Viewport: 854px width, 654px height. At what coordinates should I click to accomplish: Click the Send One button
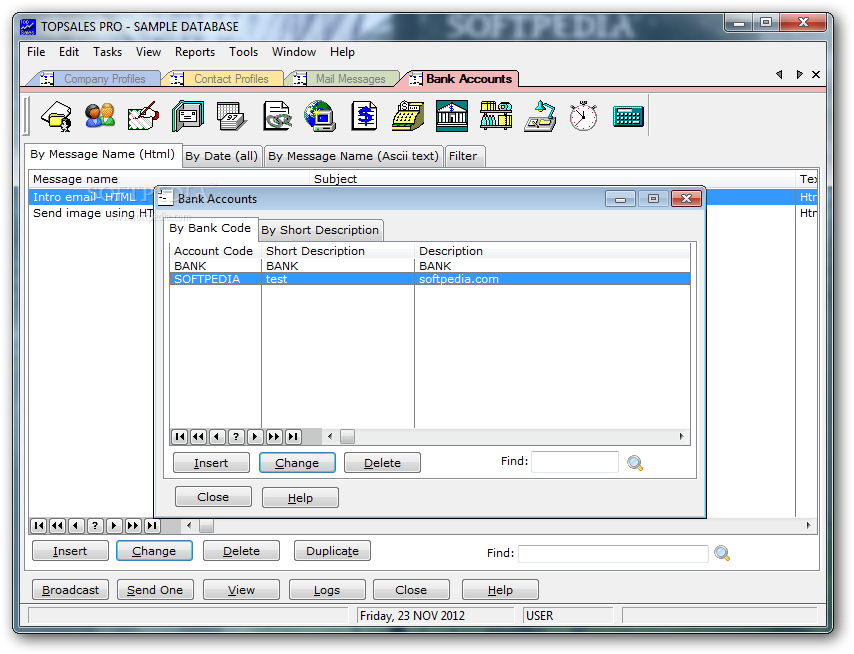click(155, 590)
